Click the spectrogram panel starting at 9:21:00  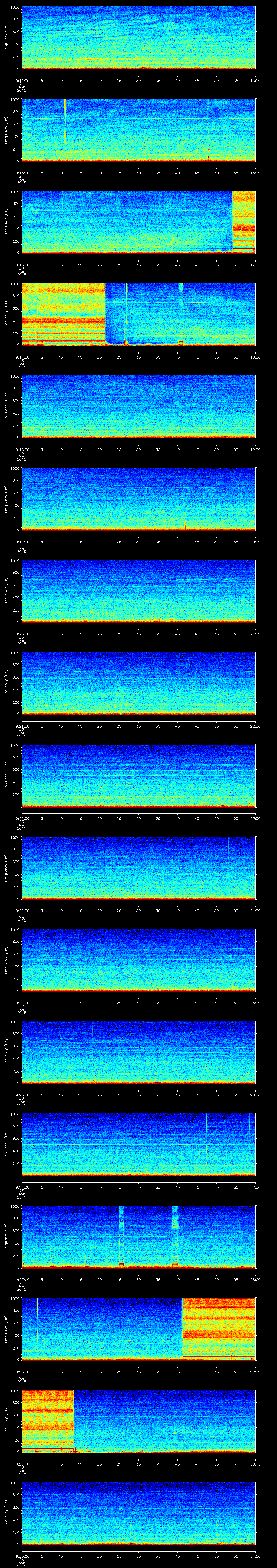[139, 683]
